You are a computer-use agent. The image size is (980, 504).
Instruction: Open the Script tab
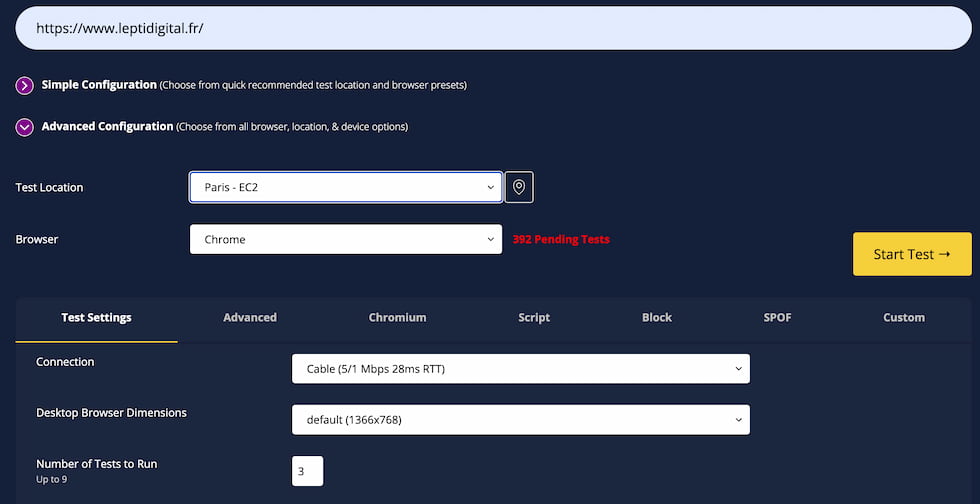point(534,318)
